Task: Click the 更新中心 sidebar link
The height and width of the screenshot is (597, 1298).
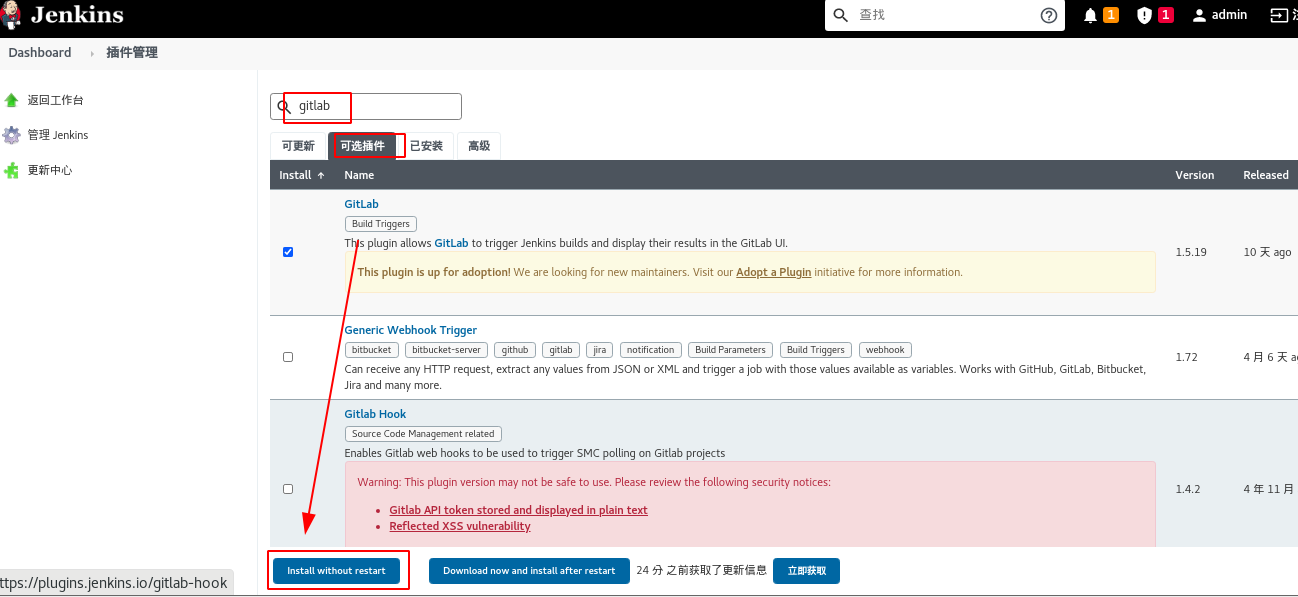Action: point(49,170)
